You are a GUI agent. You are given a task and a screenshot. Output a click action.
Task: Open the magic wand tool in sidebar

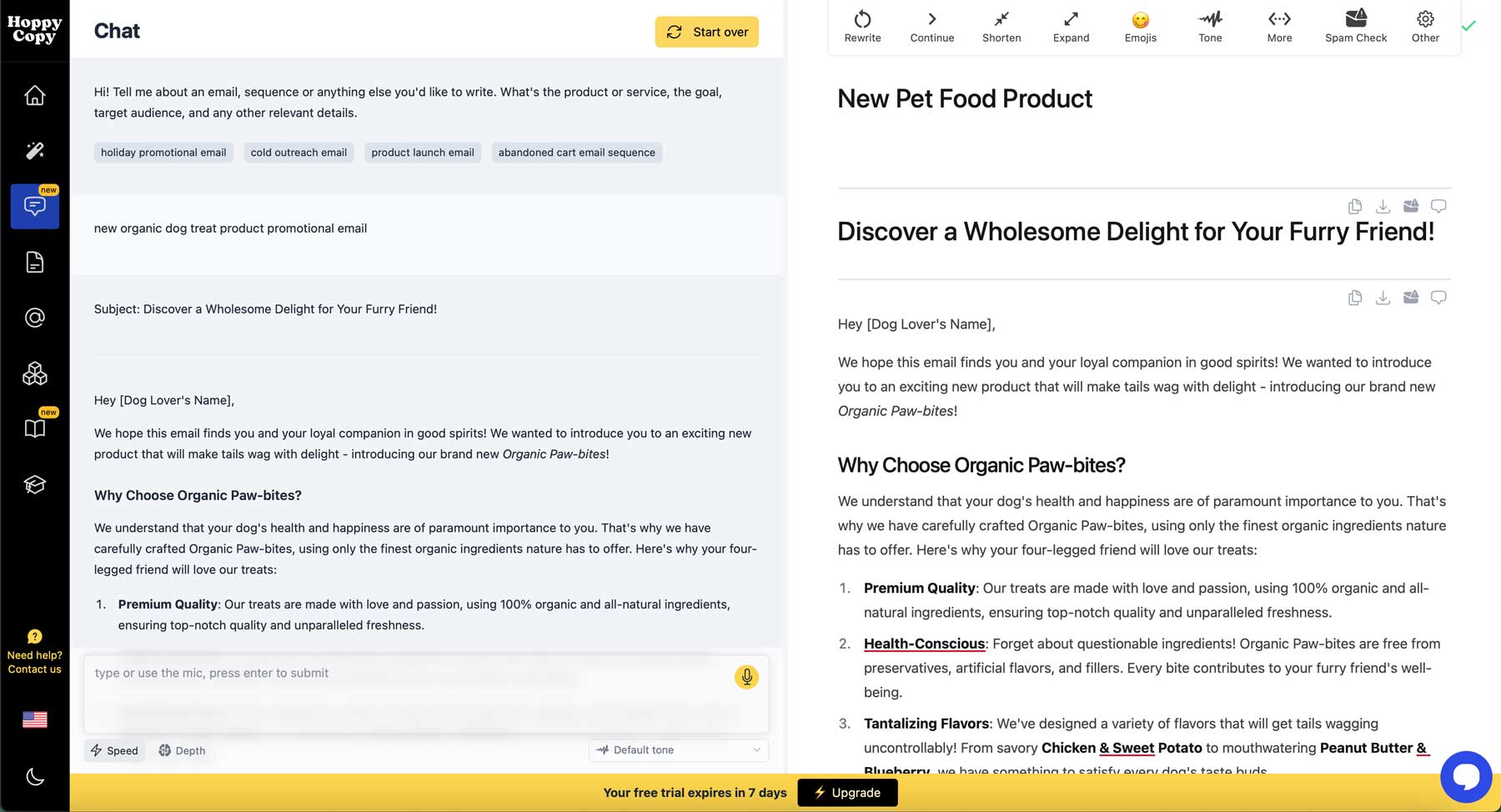click(34, 151)
